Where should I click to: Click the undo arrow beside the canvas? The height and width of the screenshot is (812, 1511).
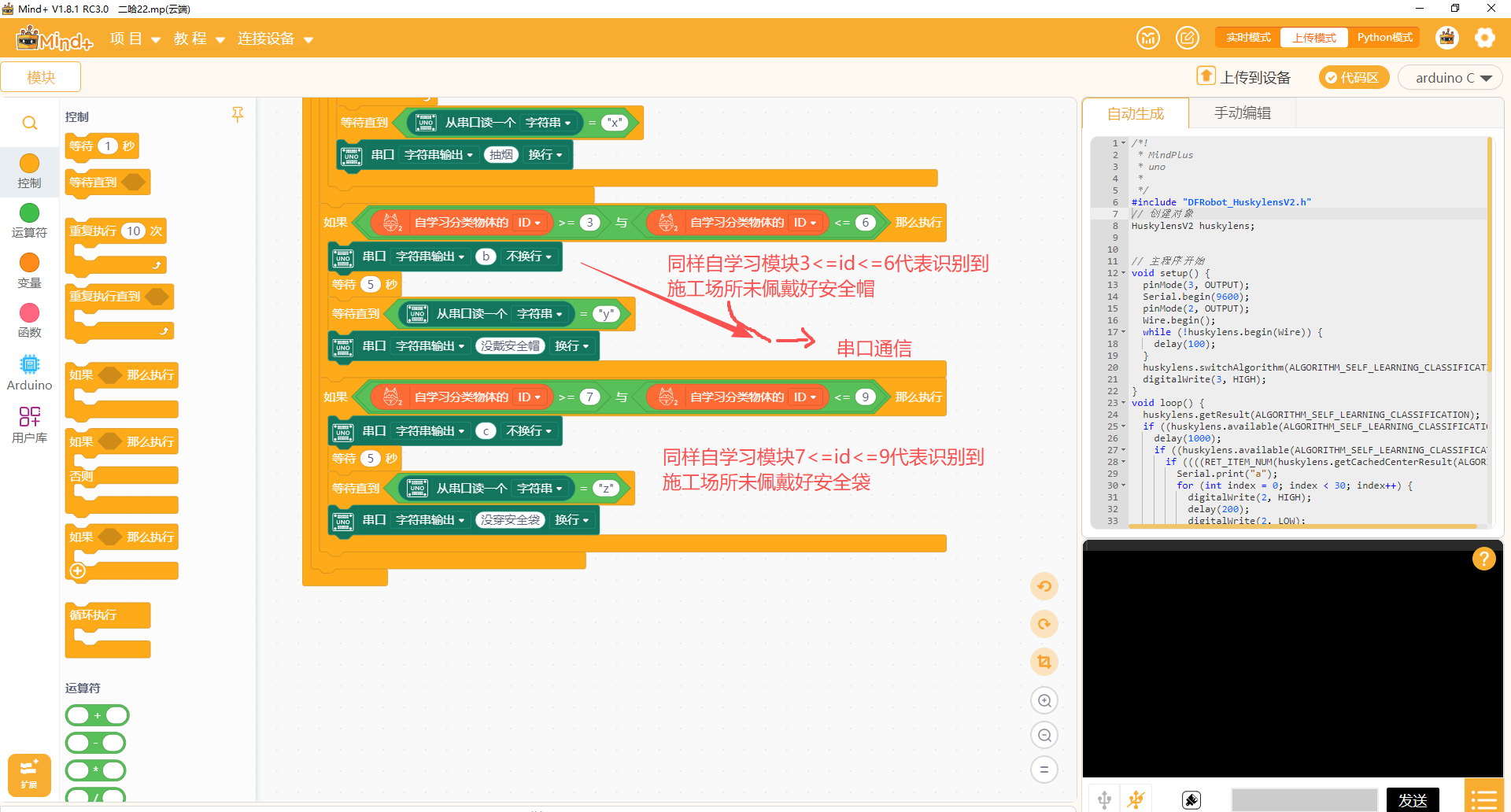pyautogui.click(x=1044, y=586)
